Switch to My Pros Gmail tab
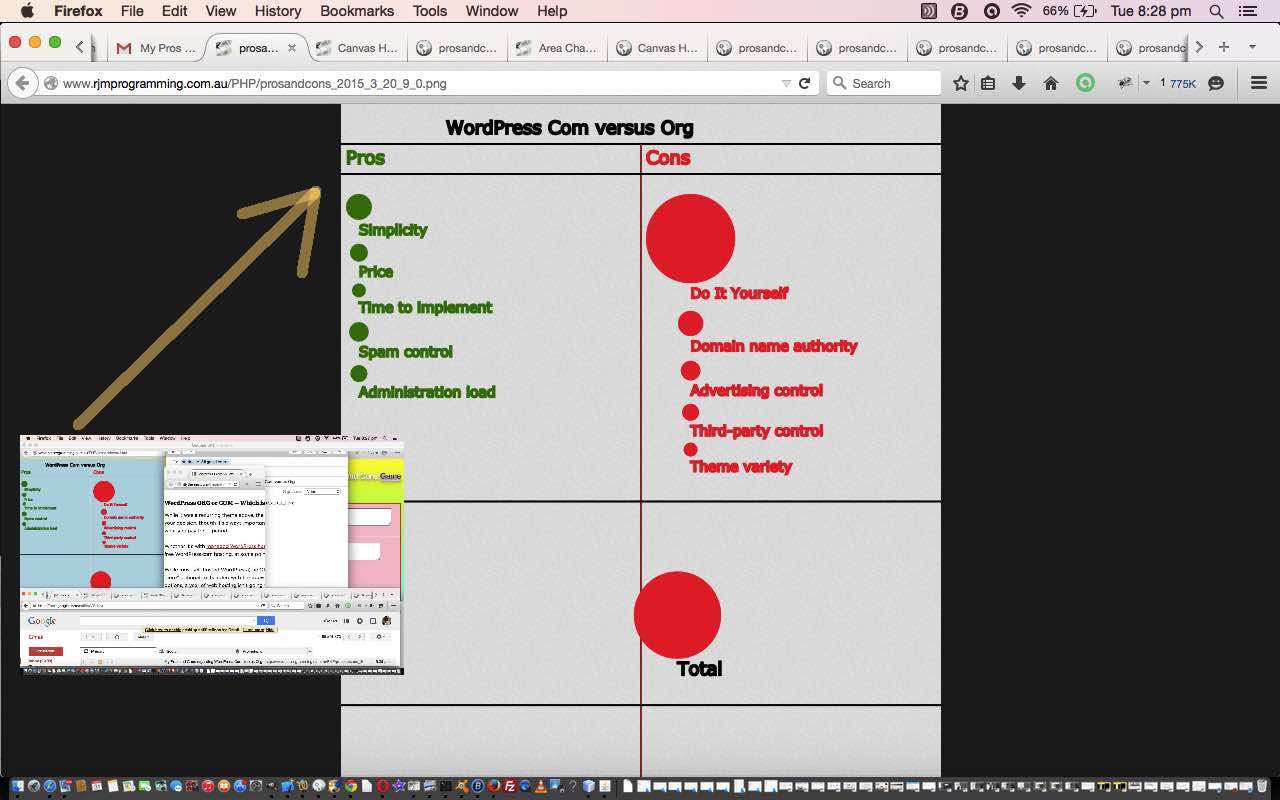Screen dimensions: 1280x800 click(x=156, y=48)
